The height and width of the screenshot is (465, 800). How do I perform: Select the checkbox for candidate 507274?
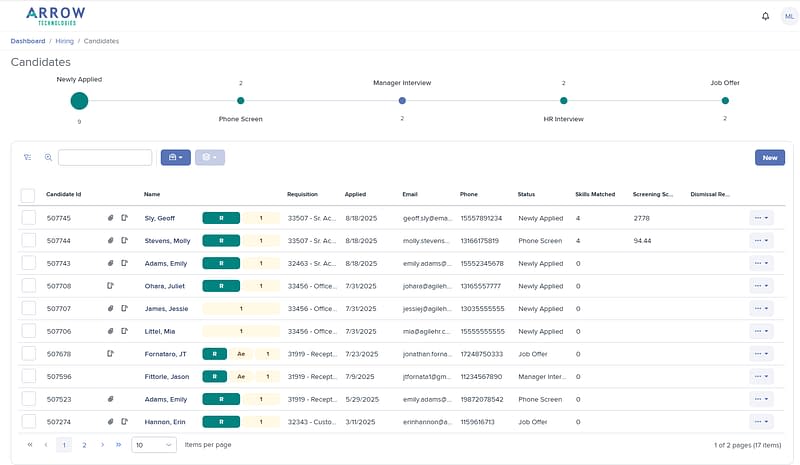[29, 422]
